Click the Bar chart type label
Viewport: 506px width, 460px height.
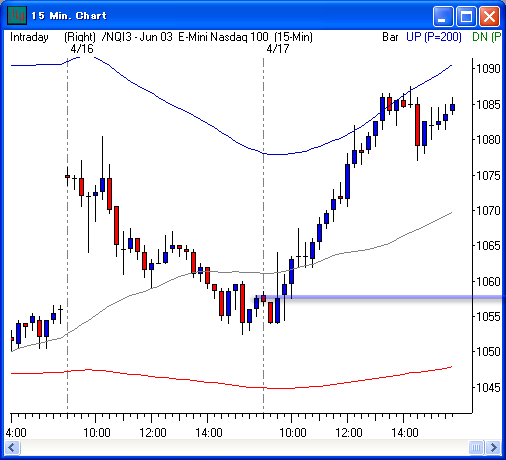tap(390, 37)
